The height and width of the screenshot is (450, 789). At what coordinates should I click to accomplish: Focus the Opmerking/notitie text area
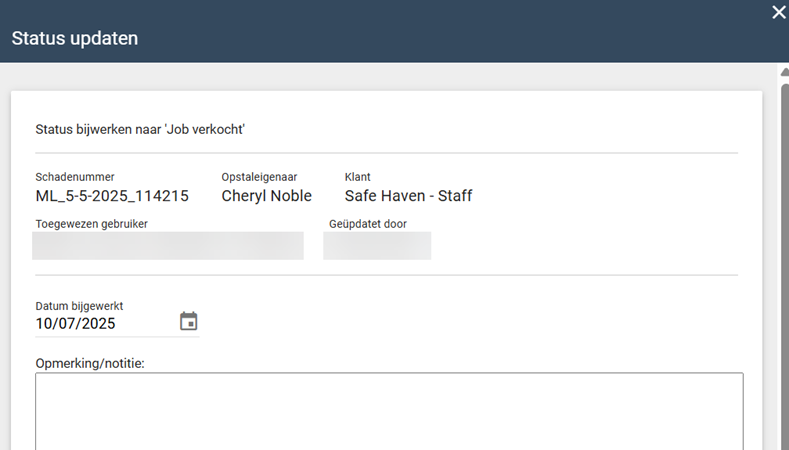pos(389,410)
